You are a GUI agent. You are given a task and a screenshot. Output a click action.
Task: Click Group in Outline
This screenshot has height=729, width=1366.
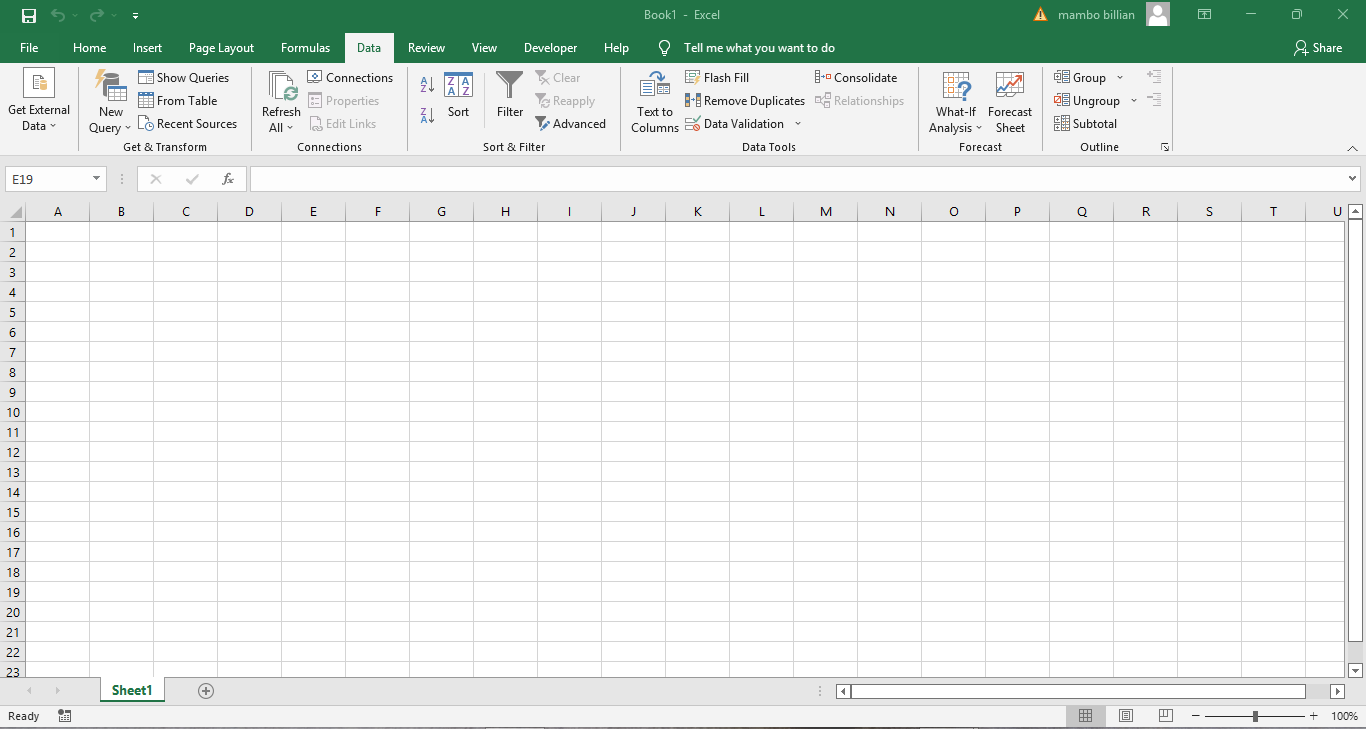(x=1080, y=78)
